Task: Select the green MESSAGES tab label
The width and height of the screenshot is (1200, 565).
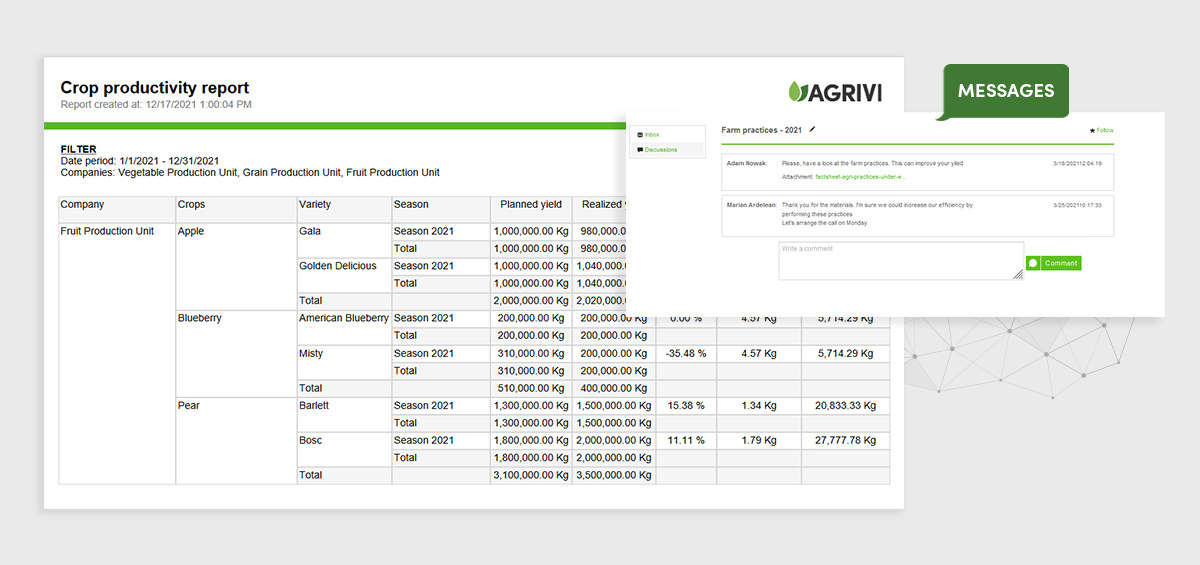Action: (1005, 91)
